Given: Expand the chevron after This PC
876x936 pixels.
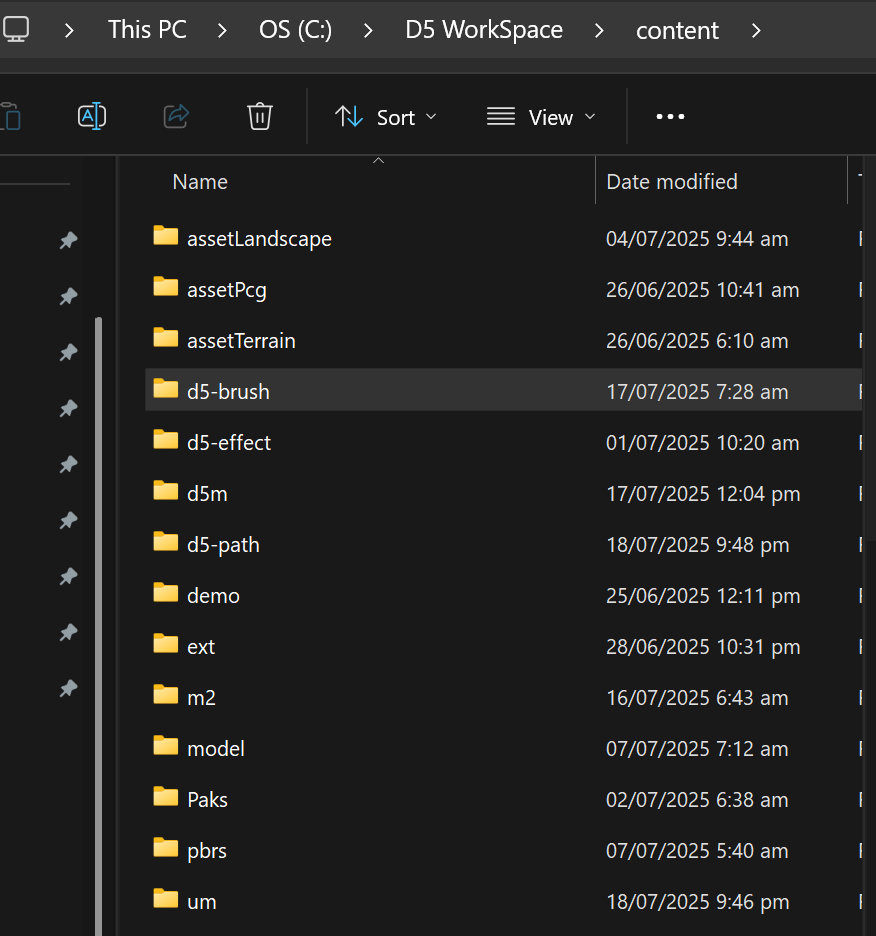Looking at the screenshot, I should pyautogui.click(x=222, y=30).
